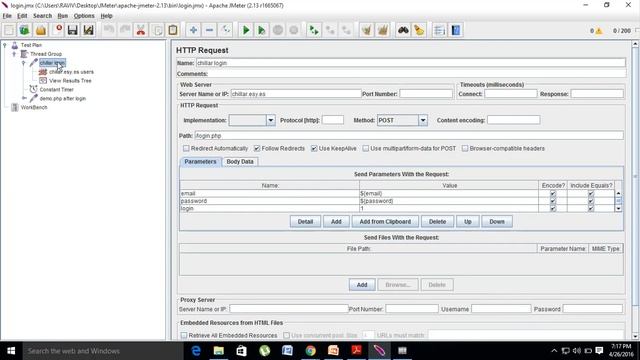Open the Search menu
The height and width of the screenshot is (360, 640).
coord(42,16)
